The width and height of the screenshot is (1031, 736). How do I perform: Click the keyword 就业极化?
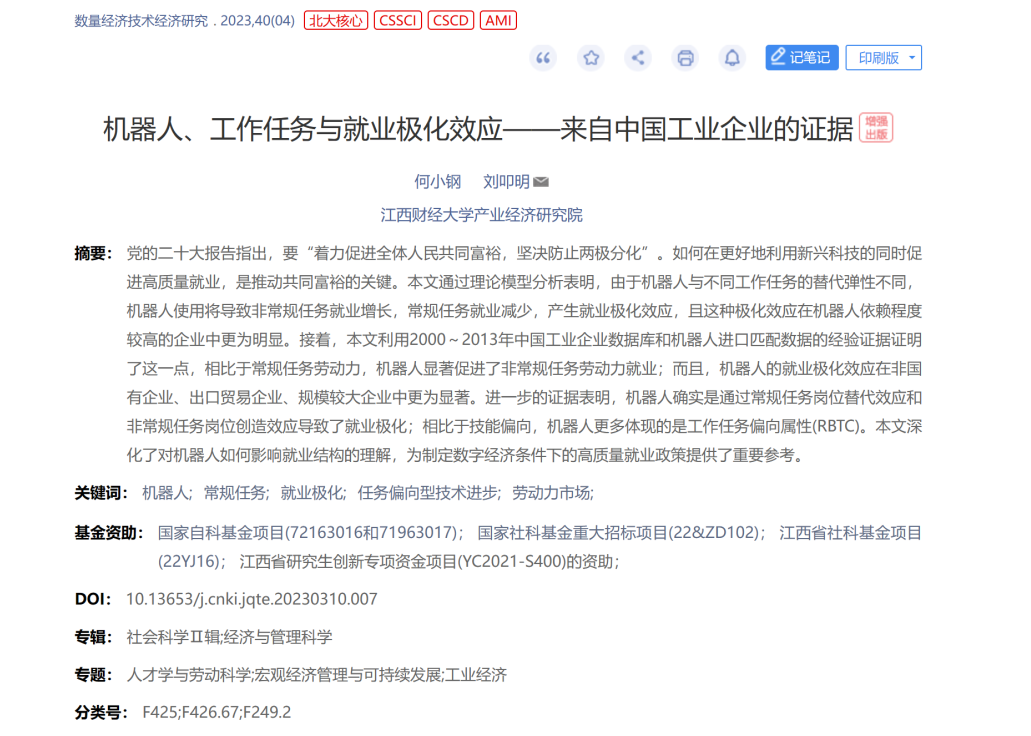click(313, 493)
